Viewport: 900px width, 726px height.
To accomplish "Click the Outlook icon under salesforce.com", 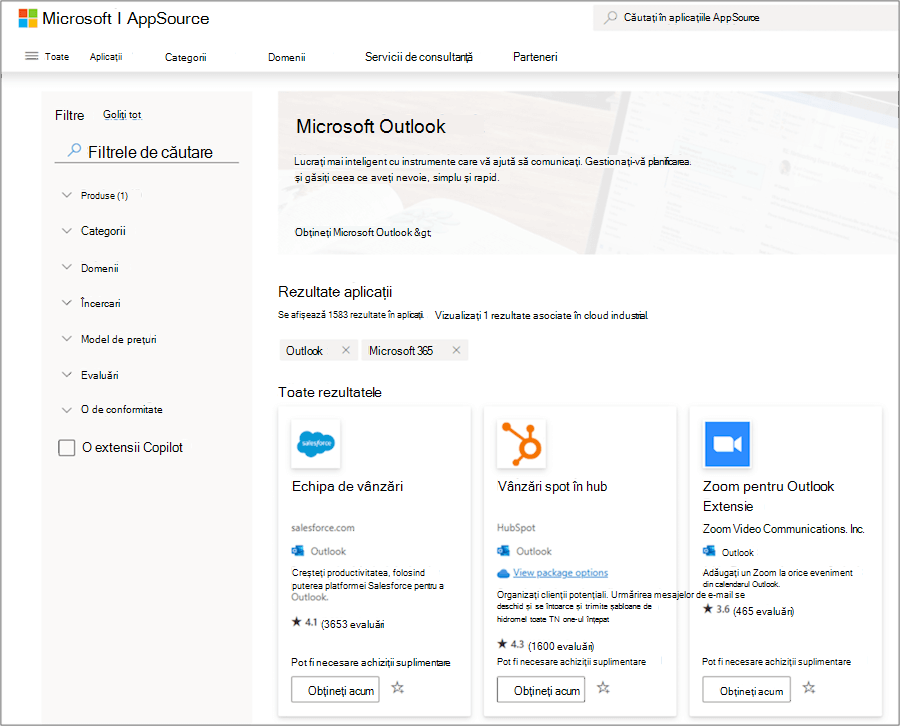I will coord(297,551).
